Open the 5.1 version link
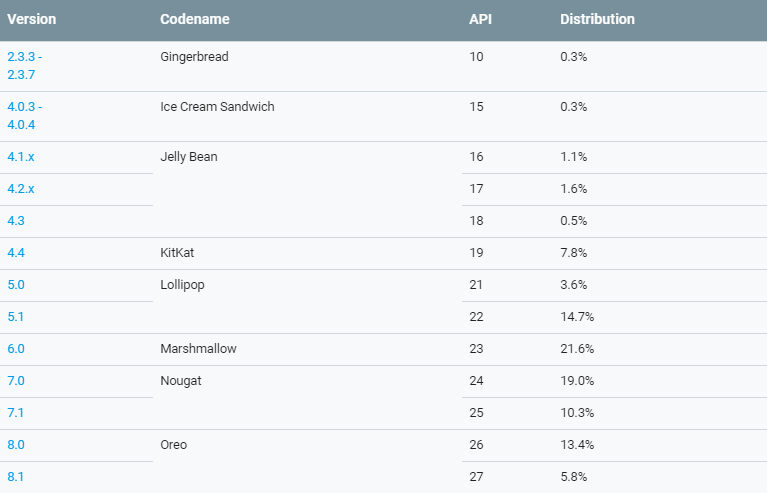The width and height of the screenshot is (767, 494). (x=16, y=317)
